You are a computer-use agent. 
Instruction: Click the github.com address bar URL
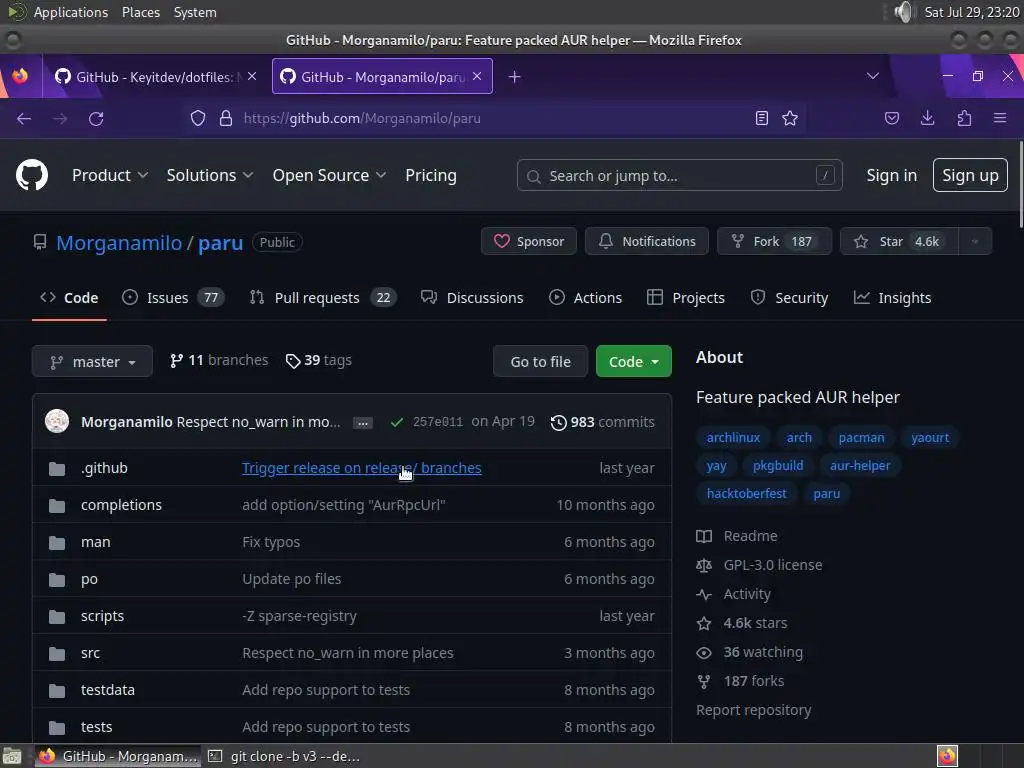pyautogui.click(x=362, y=118)
